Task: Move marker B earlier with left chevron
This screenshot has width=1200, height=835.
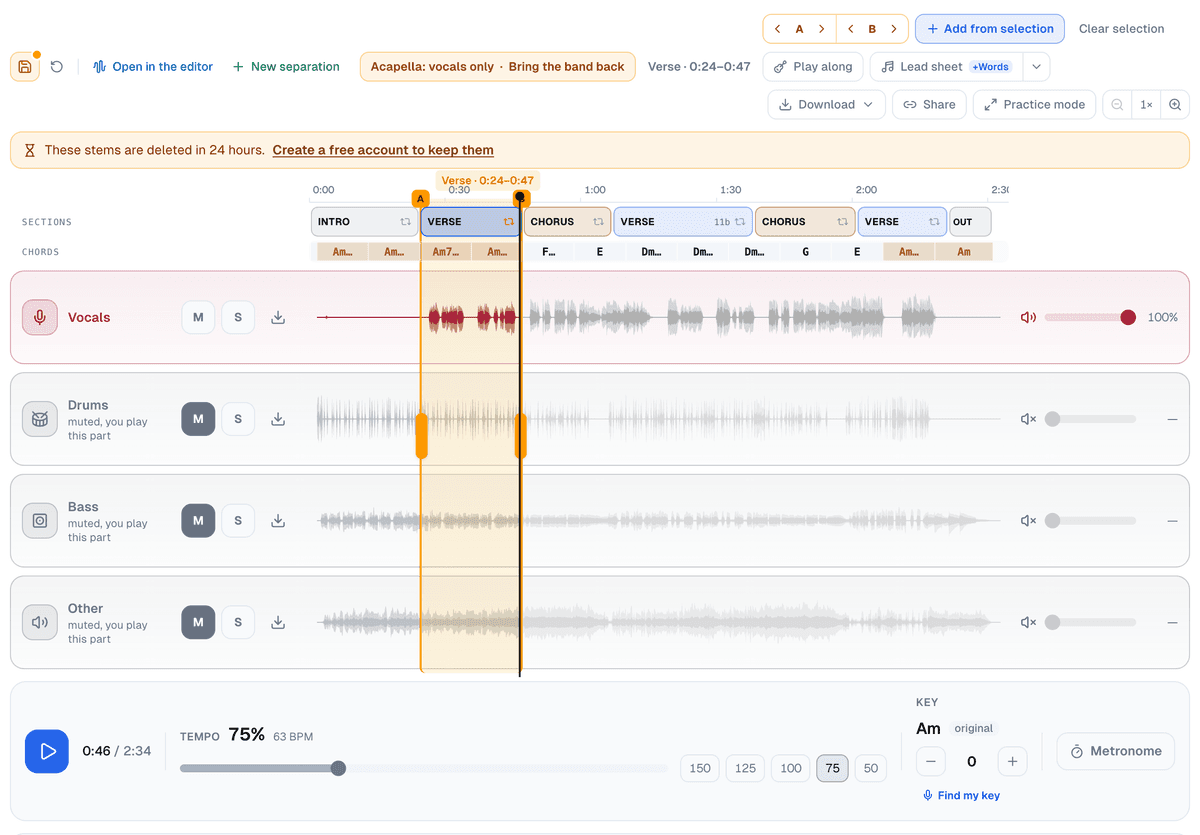Action: [850, 29]
